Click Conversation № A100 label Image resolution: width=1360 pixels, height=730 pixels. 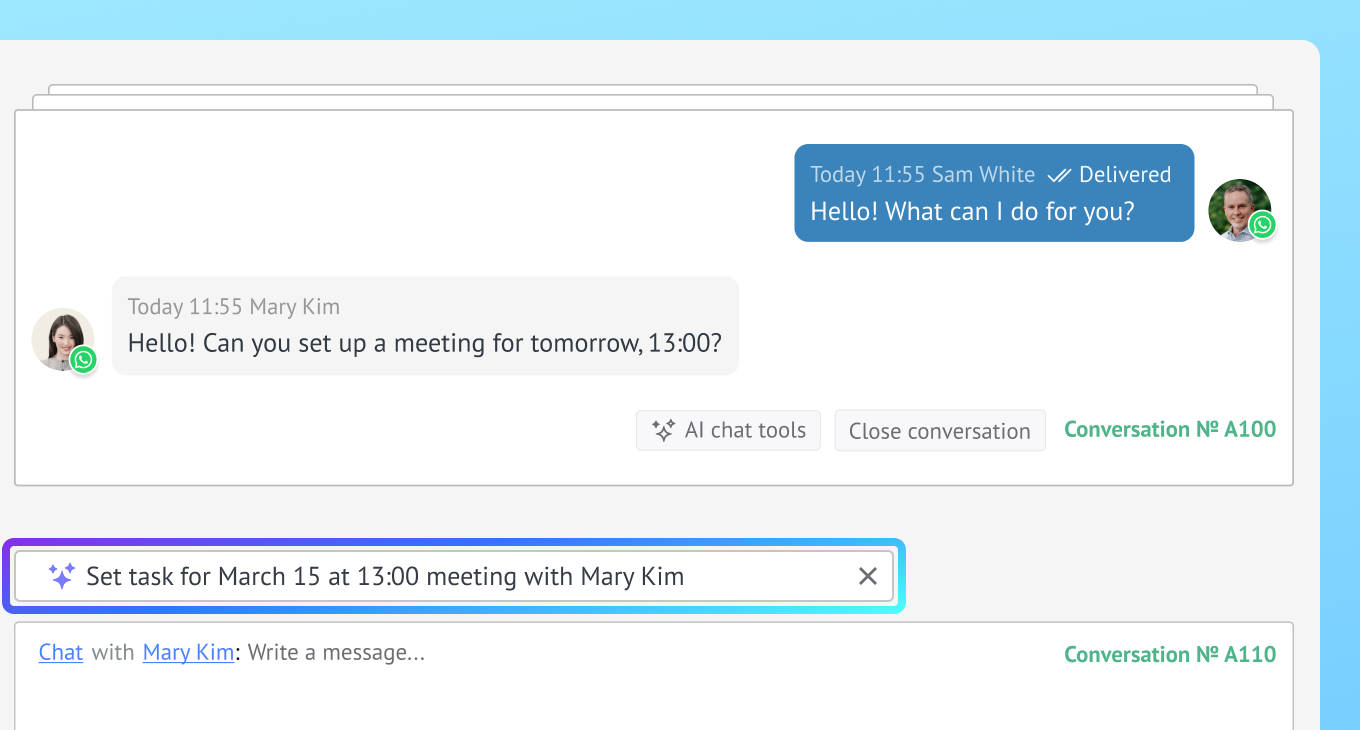tap(1170, 430)
